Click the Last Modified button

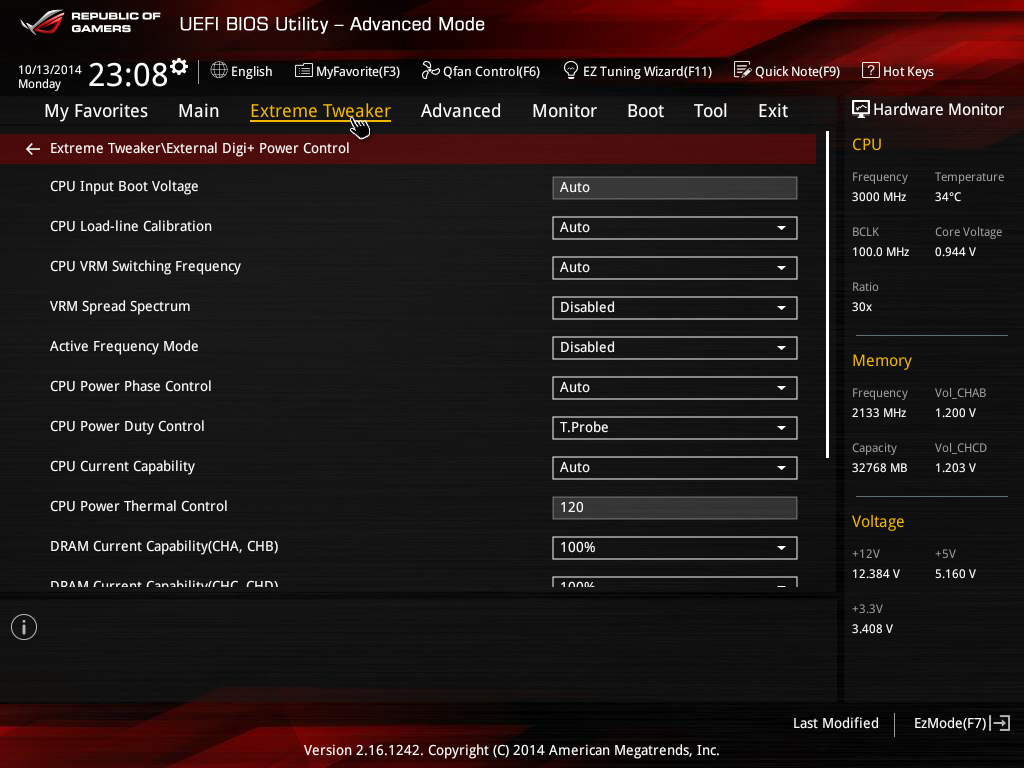coord(835,723)
